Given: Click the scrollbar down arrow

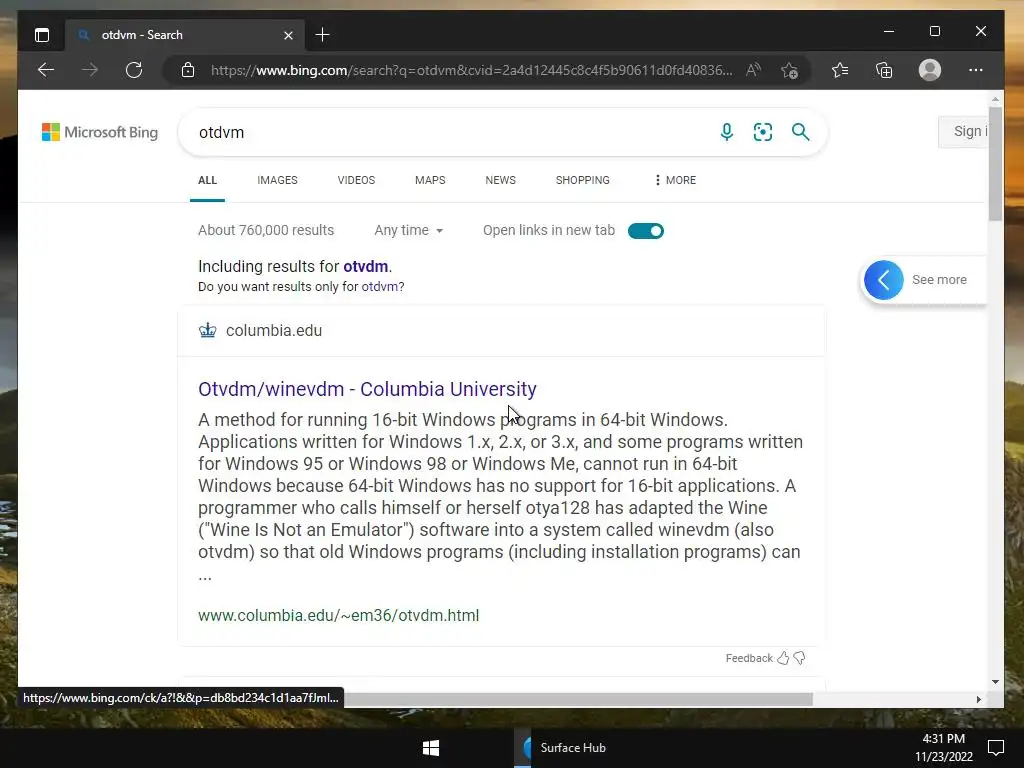Looking at the screenshot, I should (x=995, y=682).
